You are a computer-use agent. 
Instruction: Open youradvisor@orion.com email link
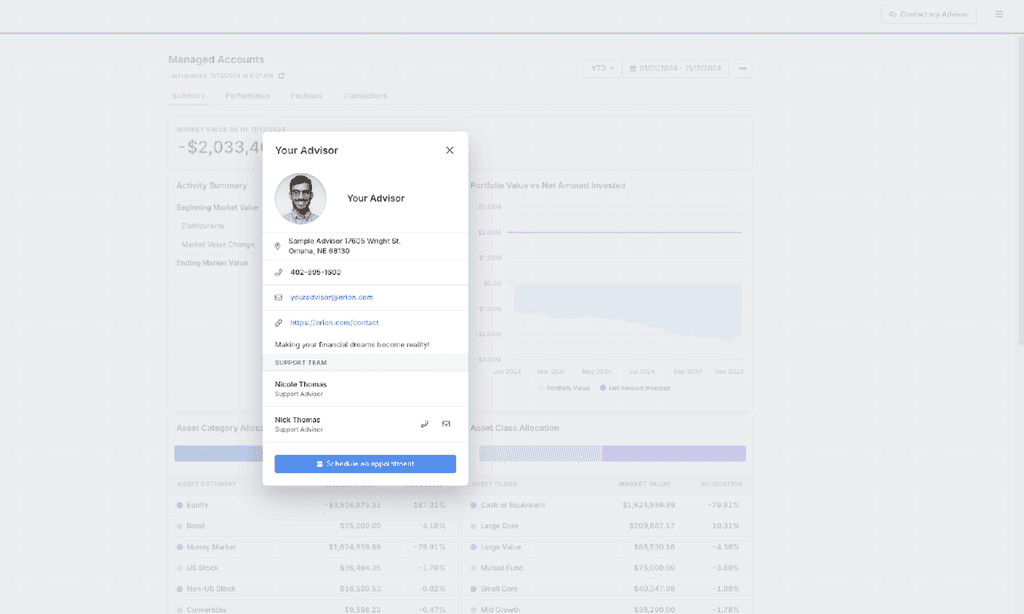click(x=332, y=297)
